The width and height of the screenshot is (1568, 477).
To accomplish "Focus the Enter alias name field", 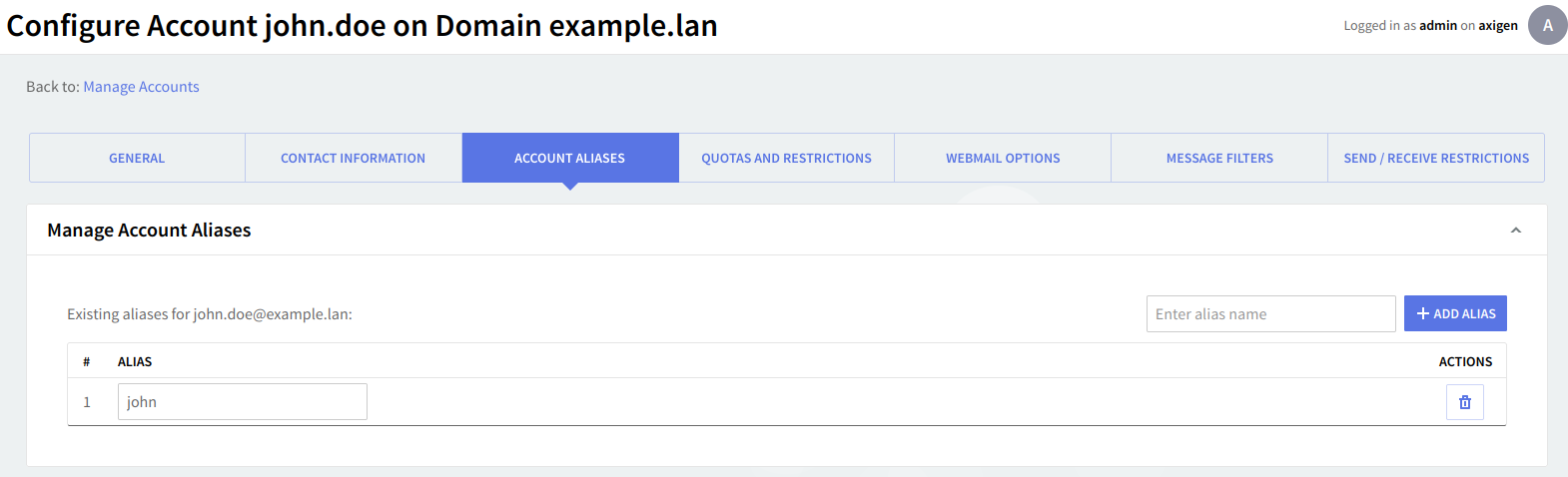I will point(1270,313).
